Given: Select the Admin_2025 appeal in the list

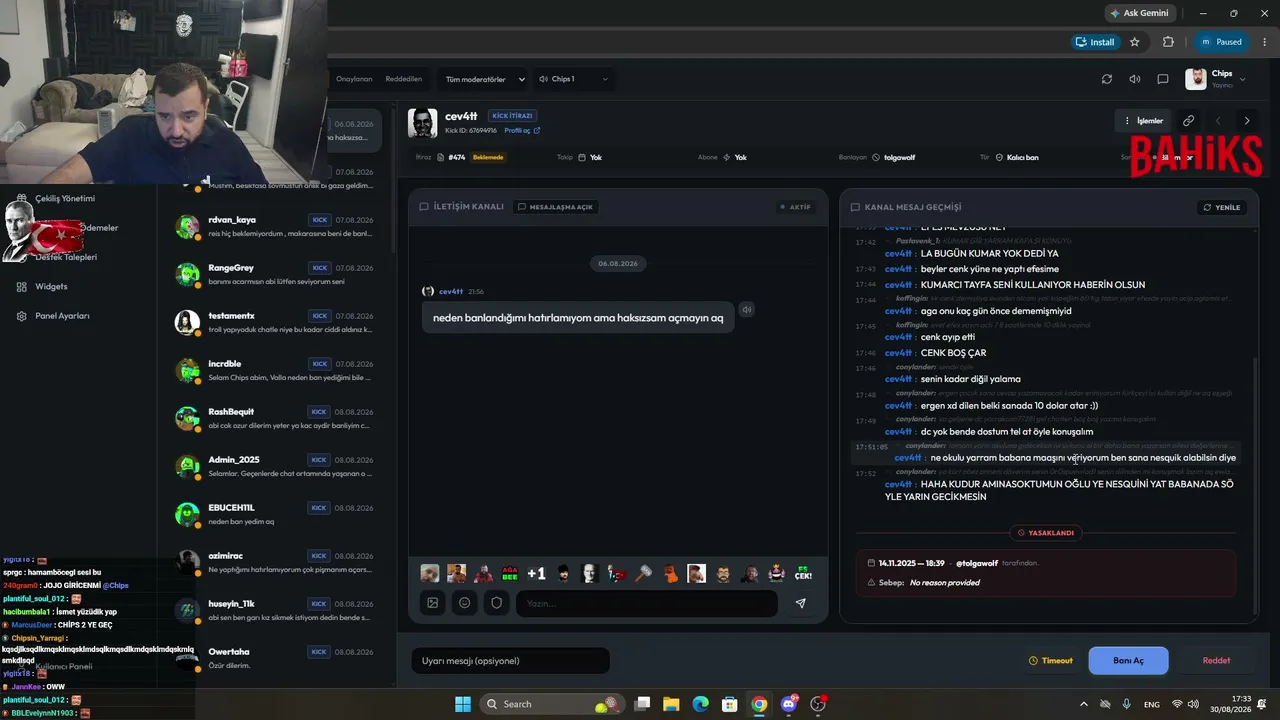Looking at the screenshot, I should 274,466.
